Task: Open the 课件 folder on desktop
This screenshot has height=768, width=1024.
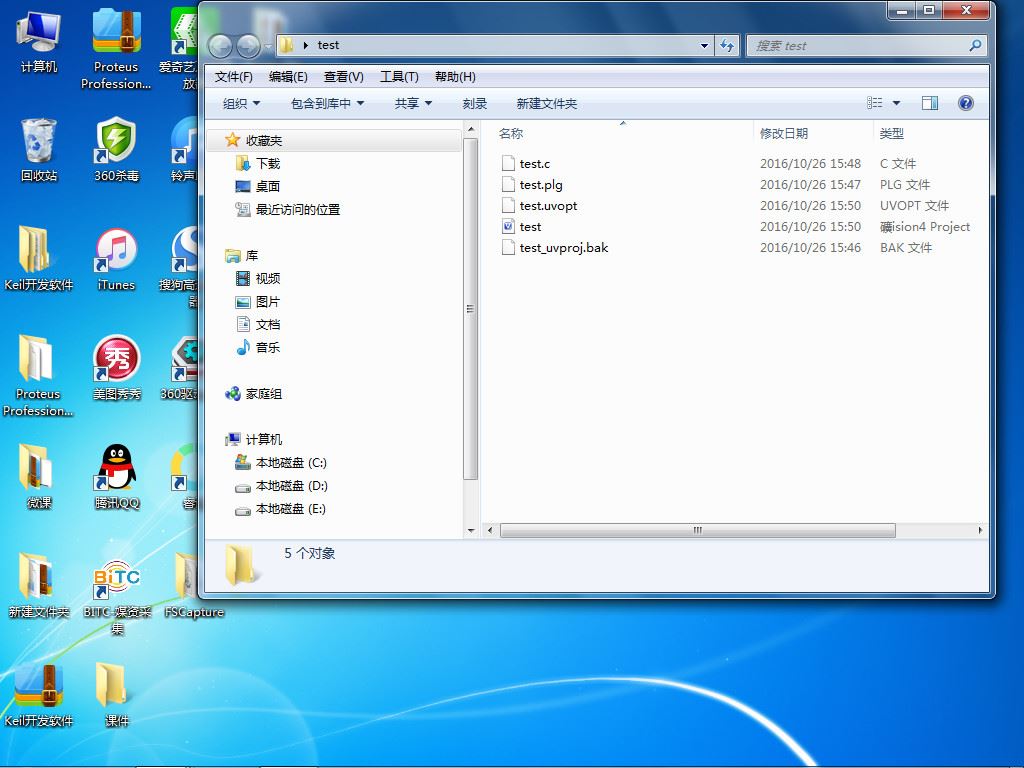Action: tap(116, 696)
